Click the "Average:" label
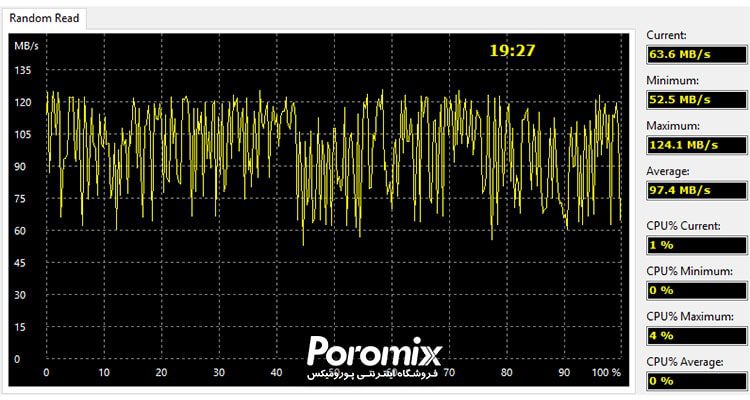The width and height of the screenshot is (750, 400). (668, 171)
